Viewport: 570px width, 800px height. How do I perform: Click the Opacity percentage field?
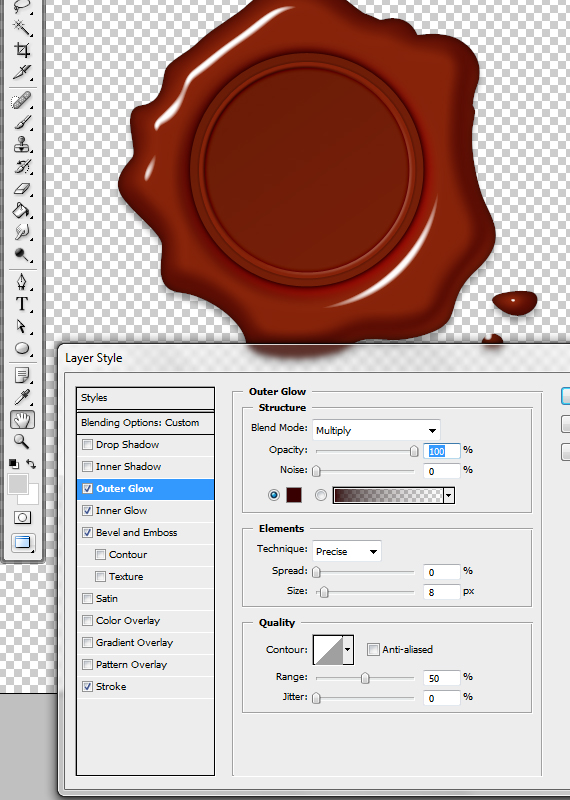pos(441,451)
